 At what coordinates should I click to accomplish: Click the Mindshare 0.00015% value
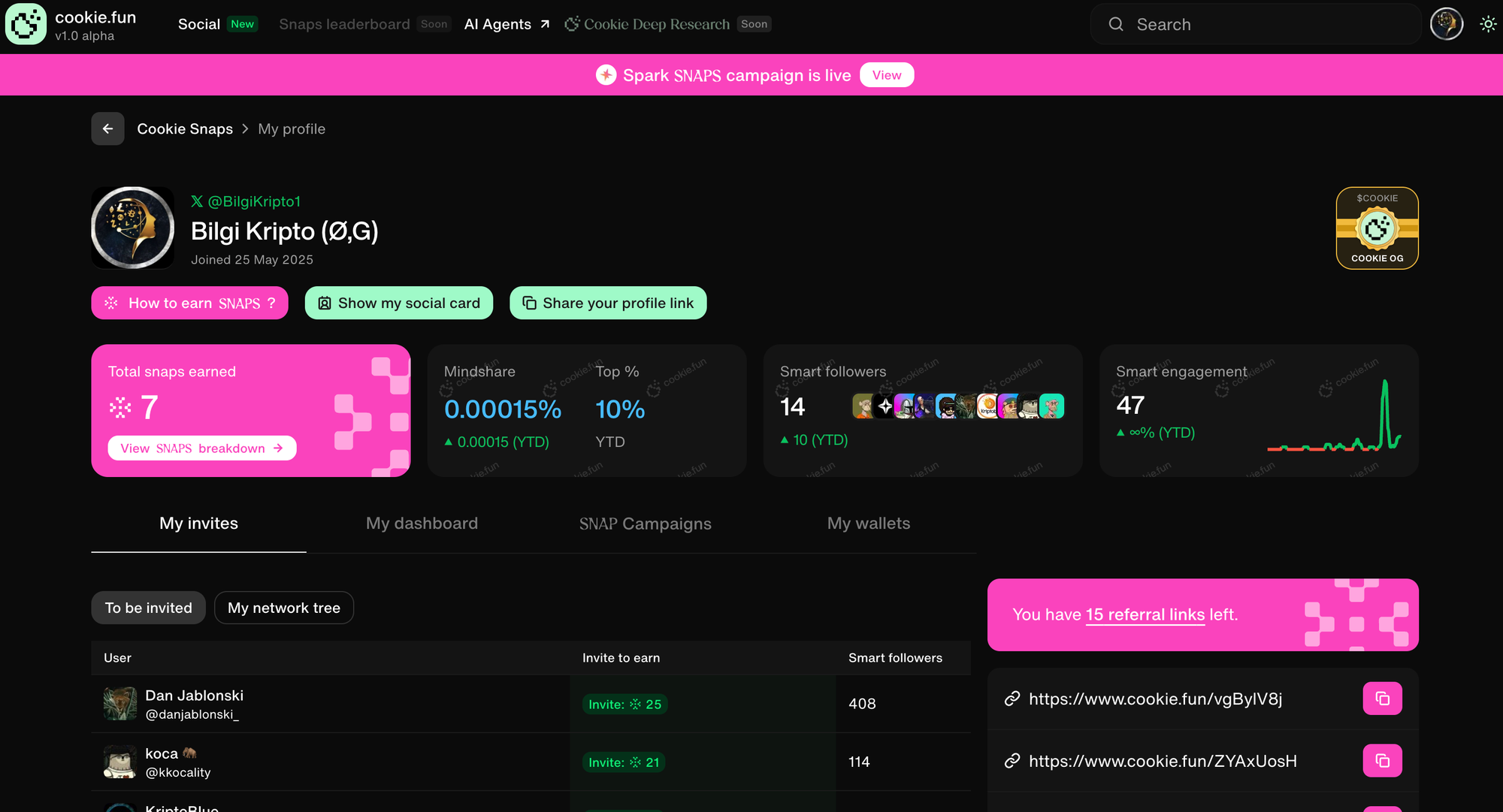tap(503, 409)
